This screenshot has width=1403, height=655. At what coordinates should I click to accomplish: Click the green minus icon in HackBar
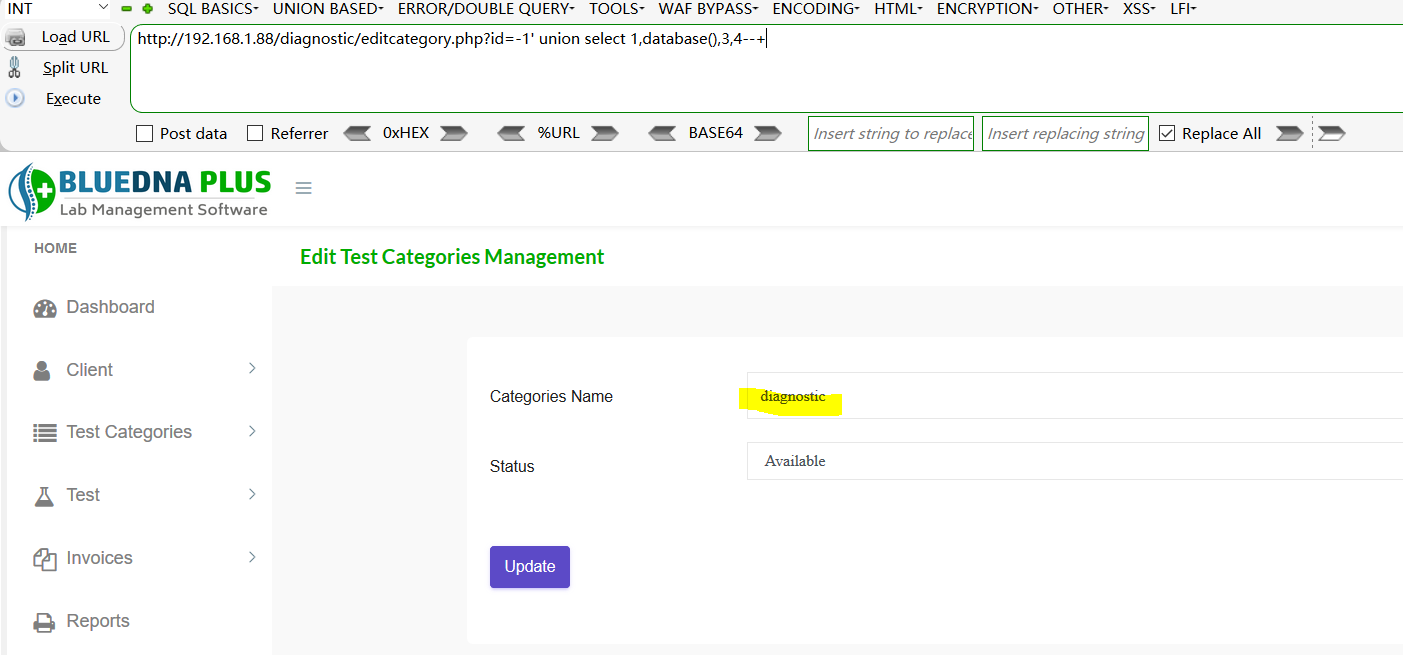(x=127, y=8)
